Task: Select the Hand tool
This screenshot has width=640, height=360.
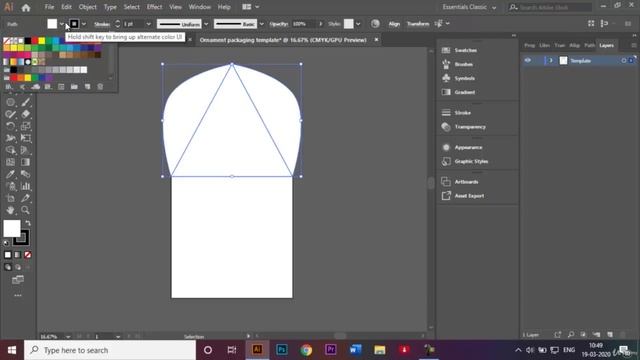Action: [11, 210]
